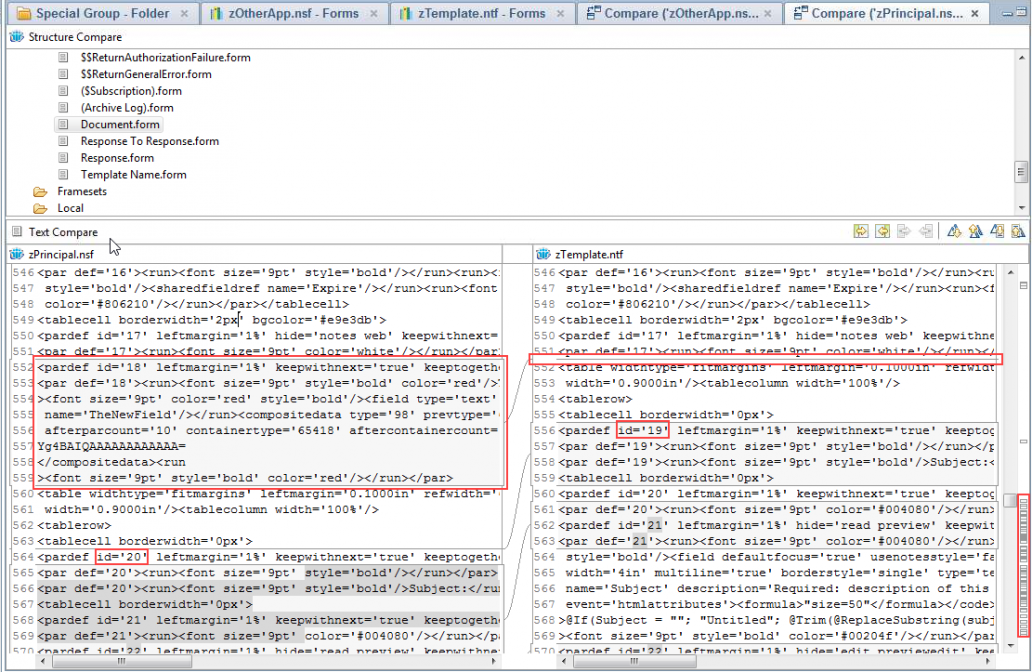Jump to previous change
This screenshot has width=1032, height=672.
tap(1018, 231)
